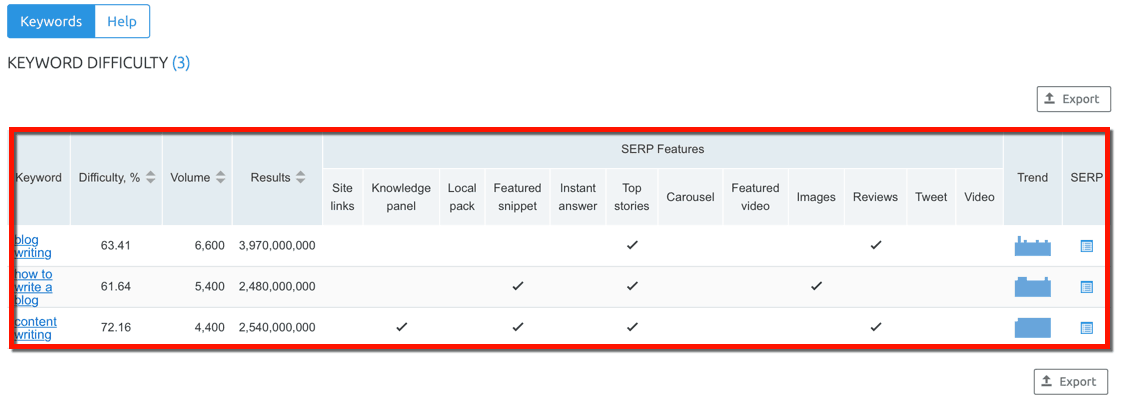Screen dimensions: 1124x415
Task: Click Knowledge panel checkmark for content writing
Action: tap(401, 327)
